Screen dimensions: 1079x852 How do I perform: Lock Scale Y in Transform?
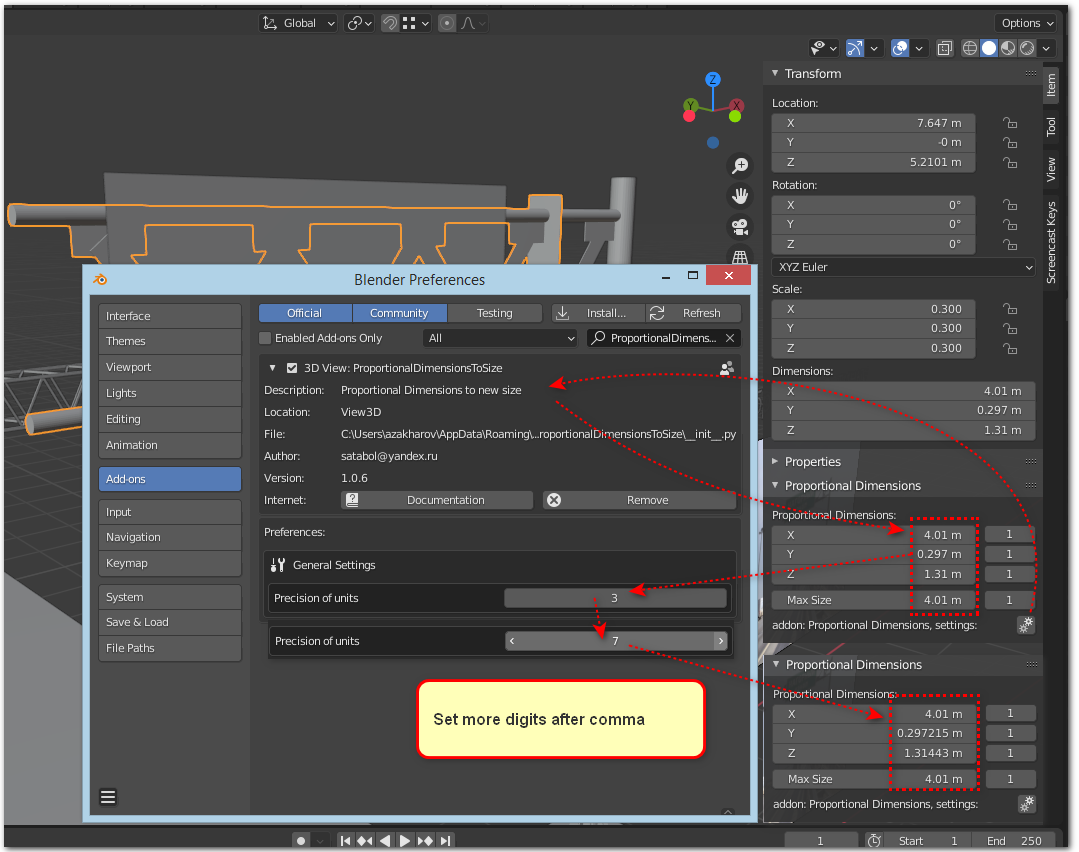tap(1009, 329)
